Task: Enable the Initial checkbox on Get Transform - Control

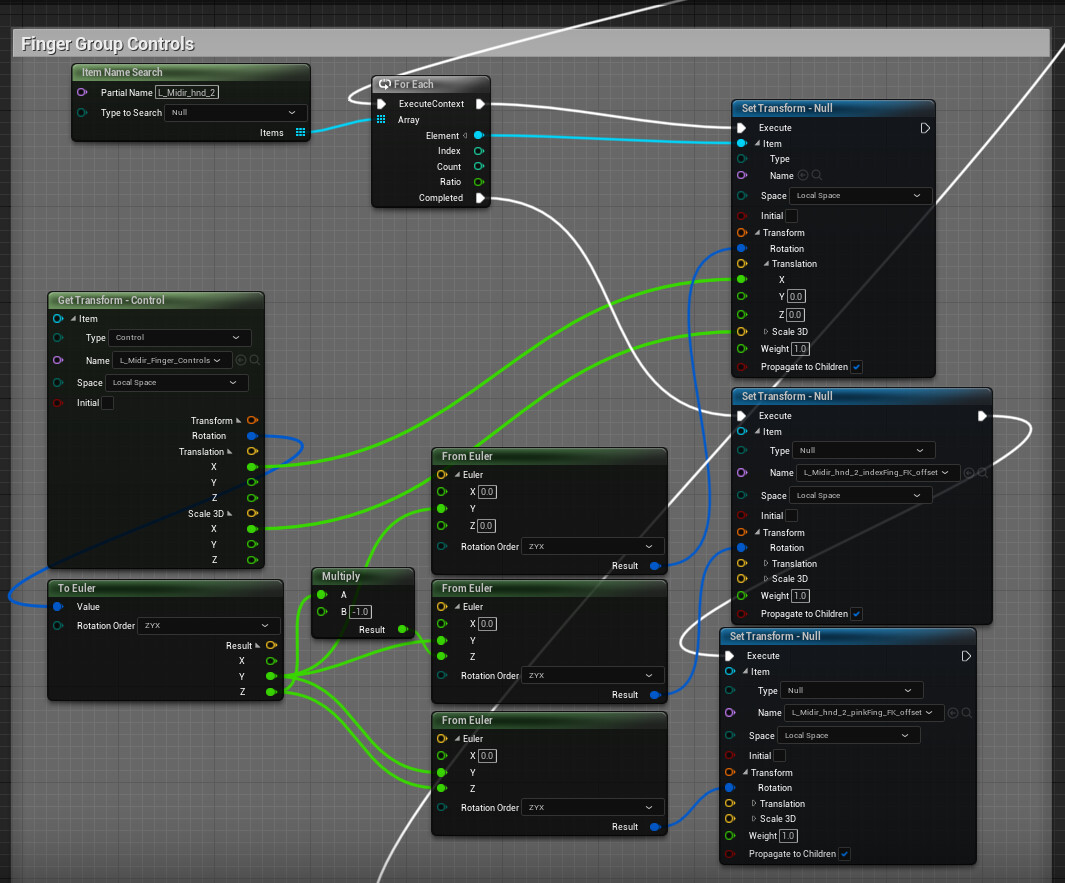Action: 109,403
